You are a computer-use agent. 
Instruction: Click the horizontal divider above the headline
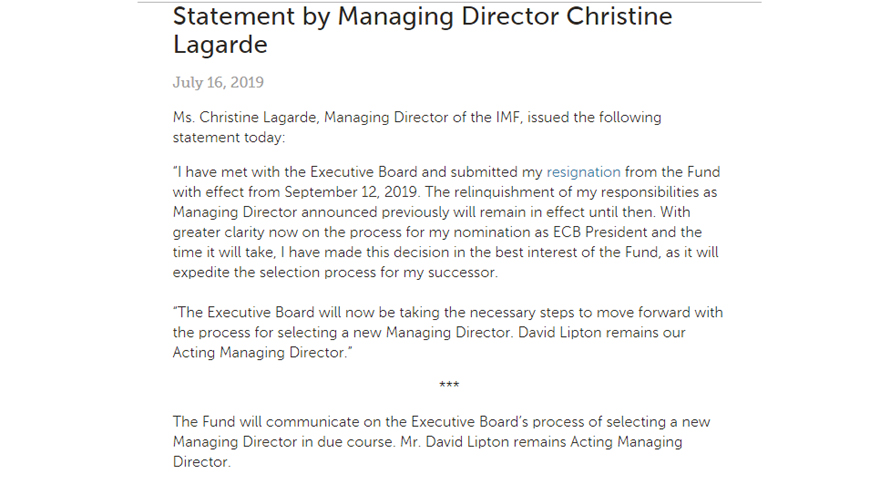pyautogui.click(x=449, y=2)
